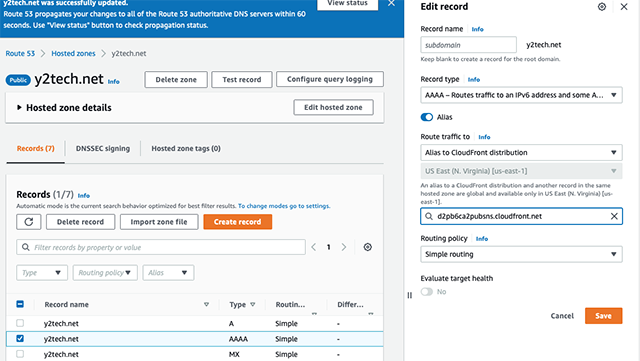Viewport: 640px width, 361px height.
Task: Open Info link beside Routing policy
Action: coord(482,239)
